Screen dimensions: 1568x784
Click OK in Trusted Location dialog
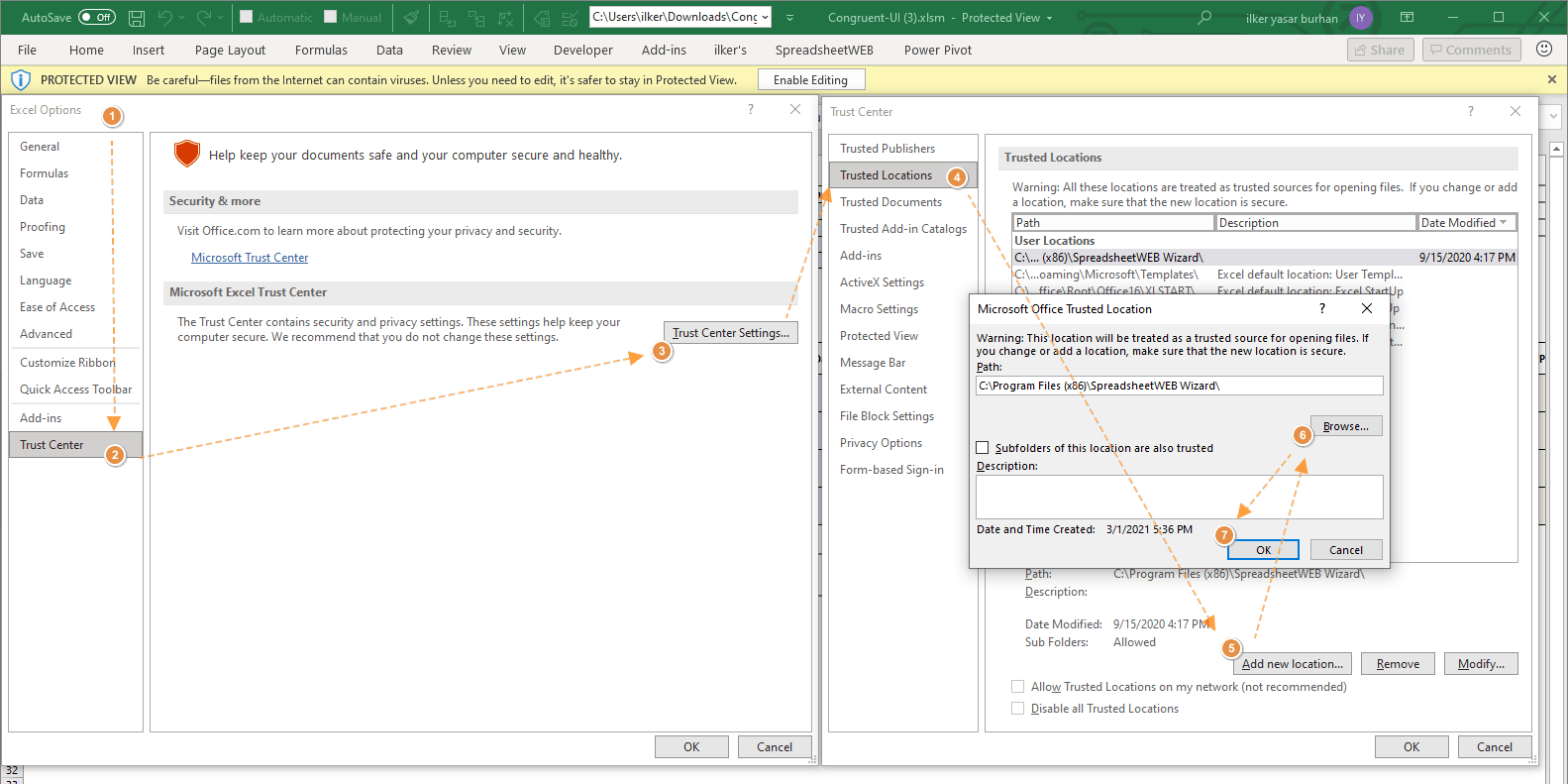click(1263, 550)
